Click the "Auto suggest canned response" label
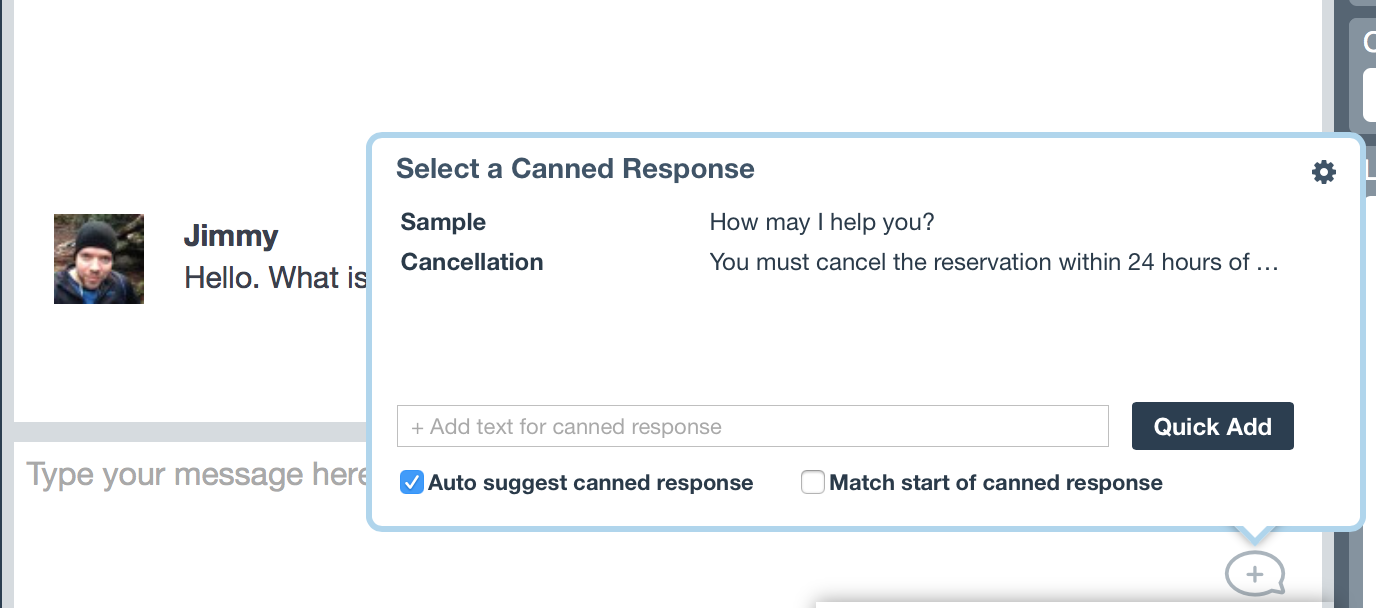The height and width of the screenshot is (608, 1376). click(x=591, y=483)
